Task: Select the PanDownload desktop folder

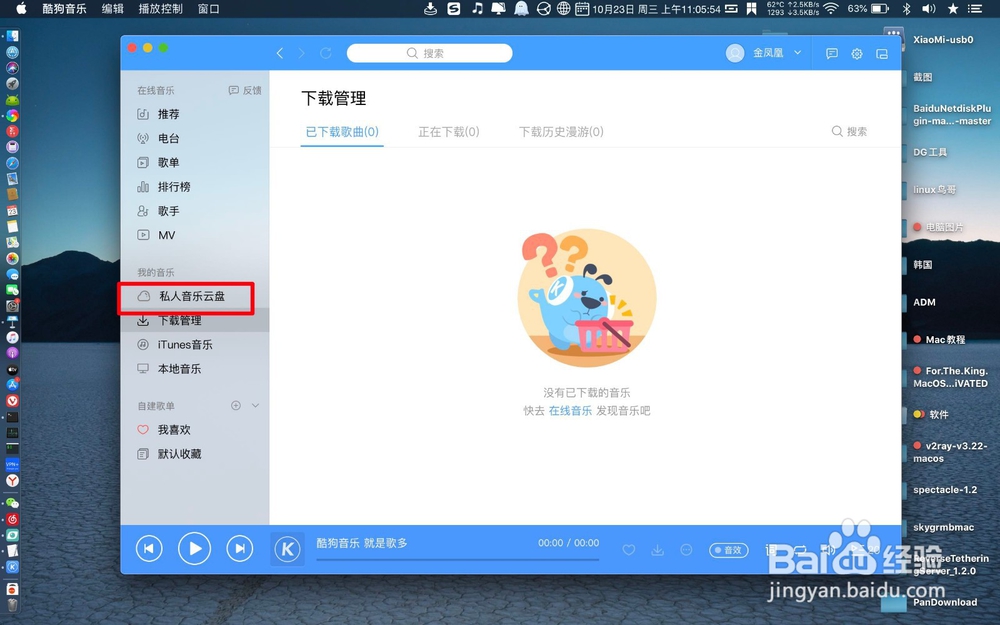Action: [945, 602]
